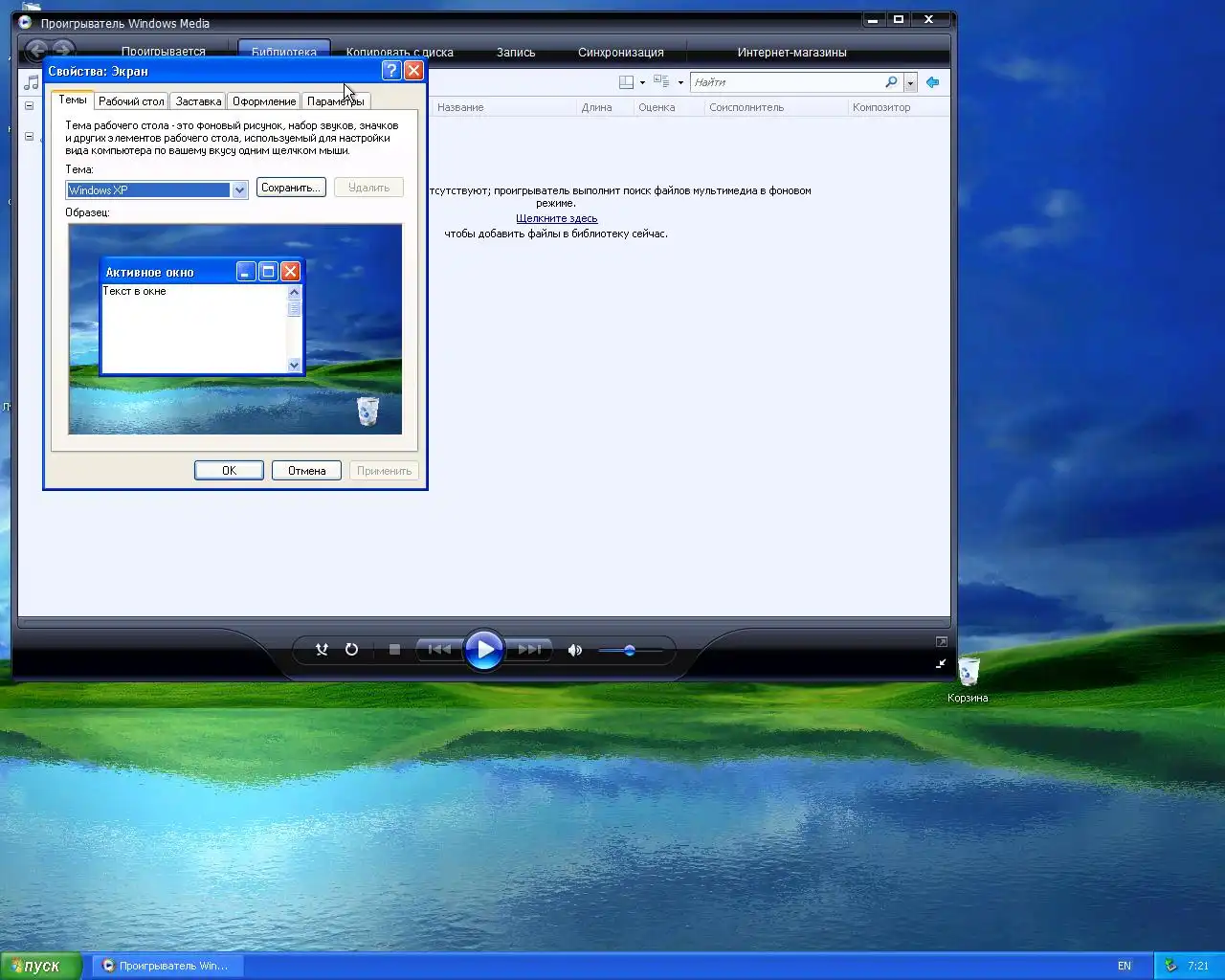Click the 7:21 taskbar clock

coord(1198,966)
